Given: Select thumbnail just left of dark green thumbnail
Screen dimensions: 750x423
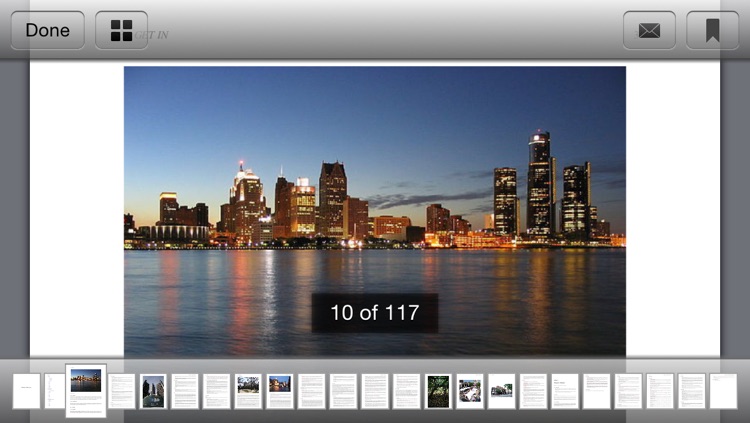Looking at the screenshot, I should coord(406,391).
